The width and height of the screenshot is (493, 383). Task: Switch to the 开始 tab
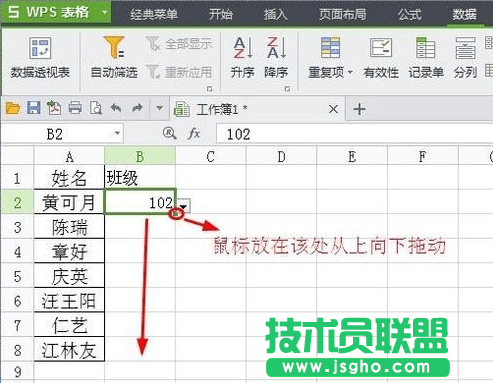click(221, 14)
